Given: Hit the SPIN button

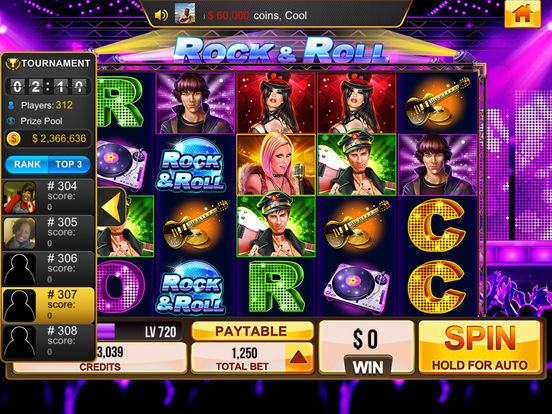Looking at the screenshot, I should pos(480,347).
